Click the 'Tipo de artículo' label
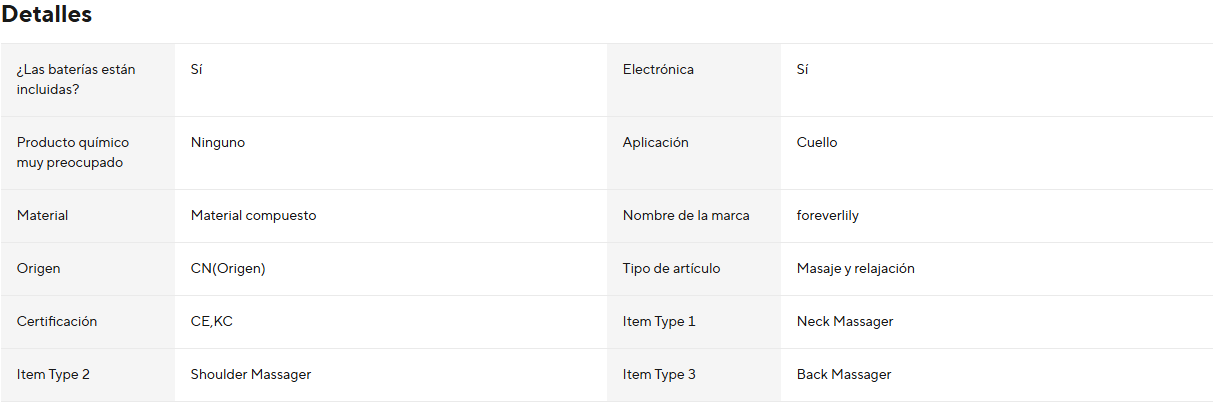 click(671, 269)
